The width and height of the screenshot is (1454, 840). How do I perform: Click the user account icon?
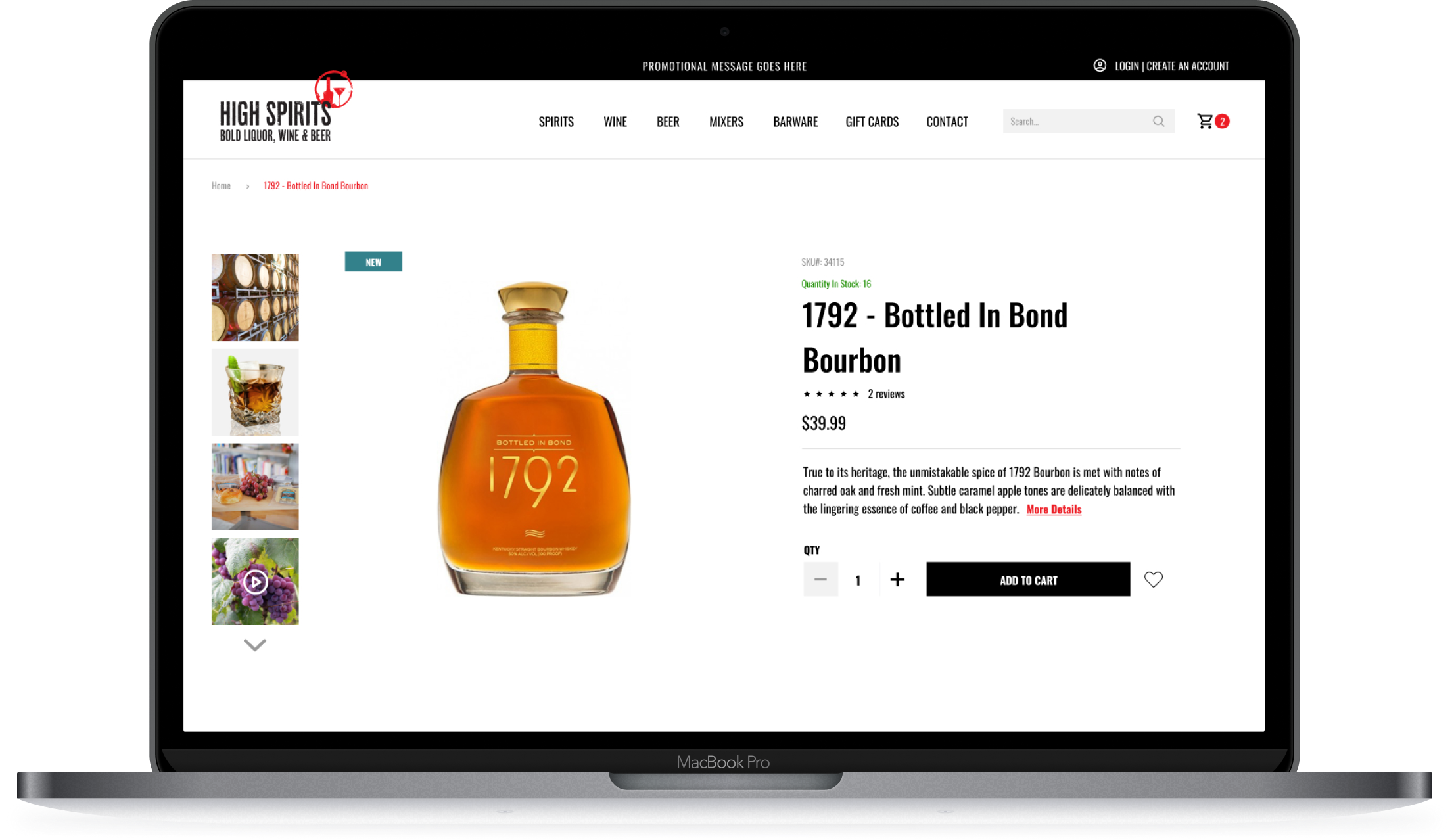pyautogui.click(x=1100, y=66)
